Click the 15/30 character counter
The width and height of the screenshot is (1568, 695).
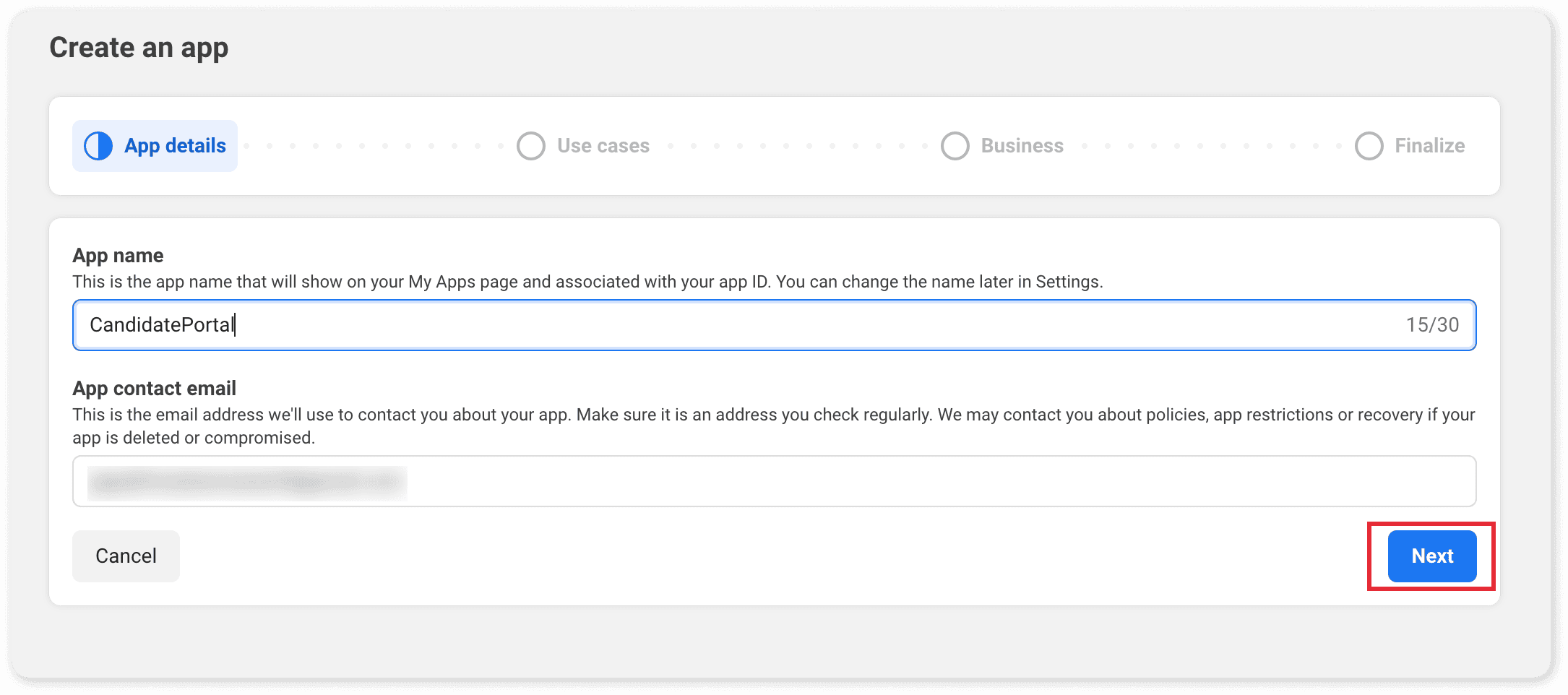click(x=1432, y=325)
